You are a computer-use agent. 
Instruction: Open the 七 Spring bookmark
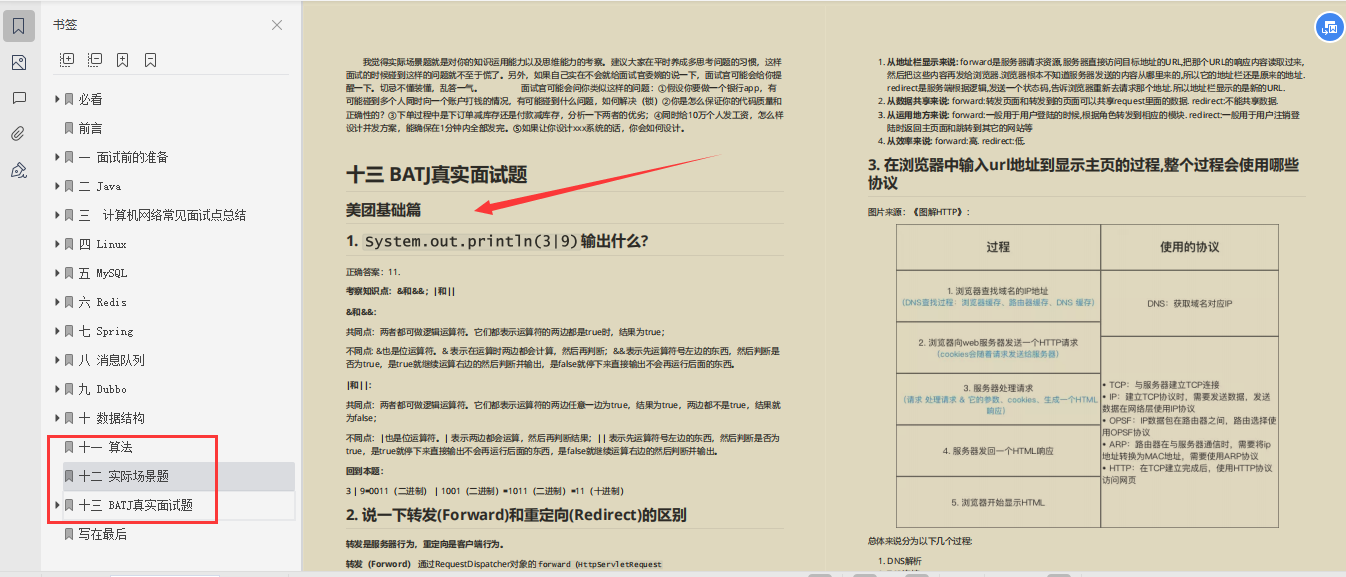pyautogui.click(x=106, y=331)
